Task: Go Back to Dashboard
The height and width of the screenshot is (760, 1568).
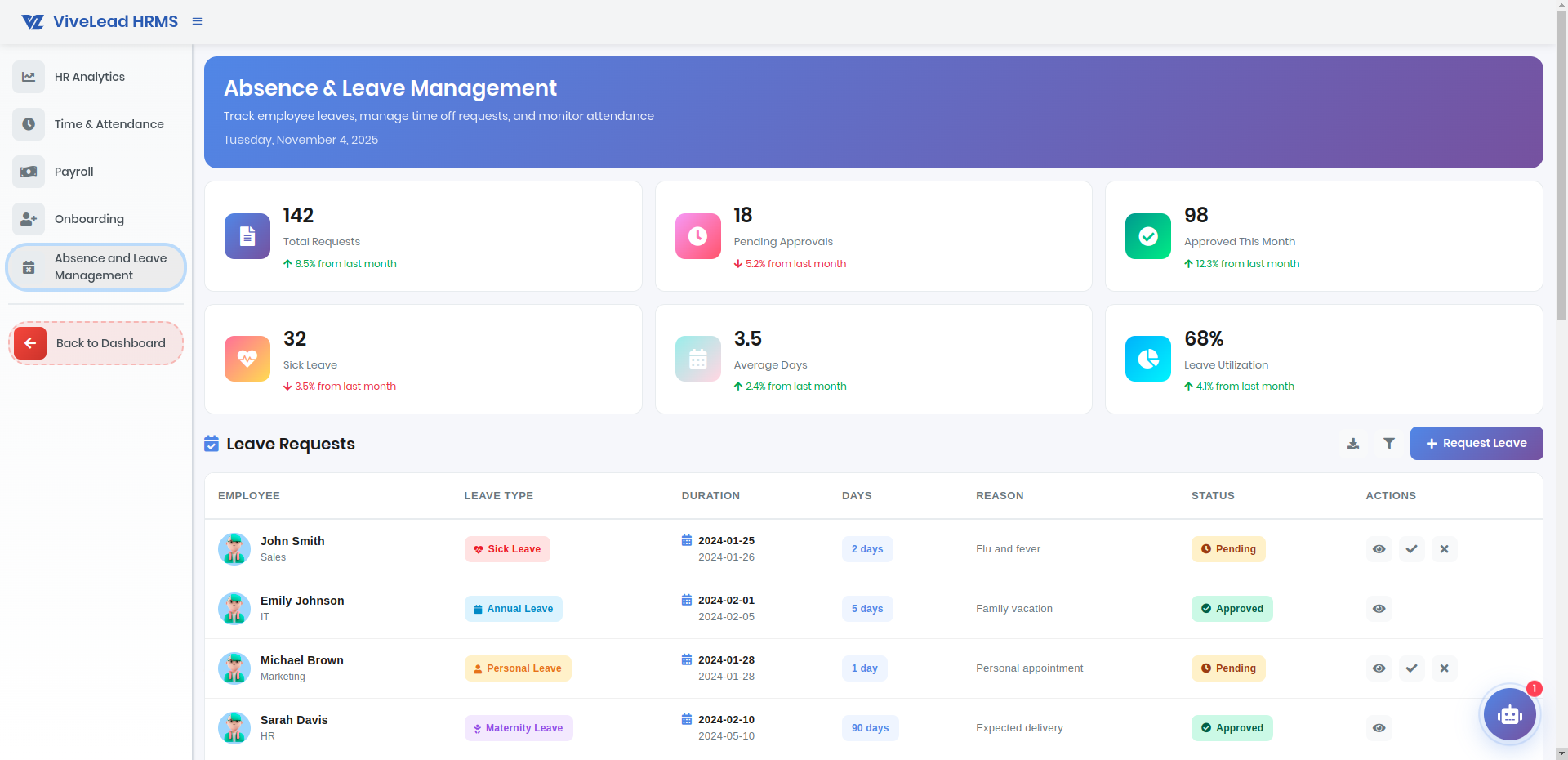Action: 96,342
